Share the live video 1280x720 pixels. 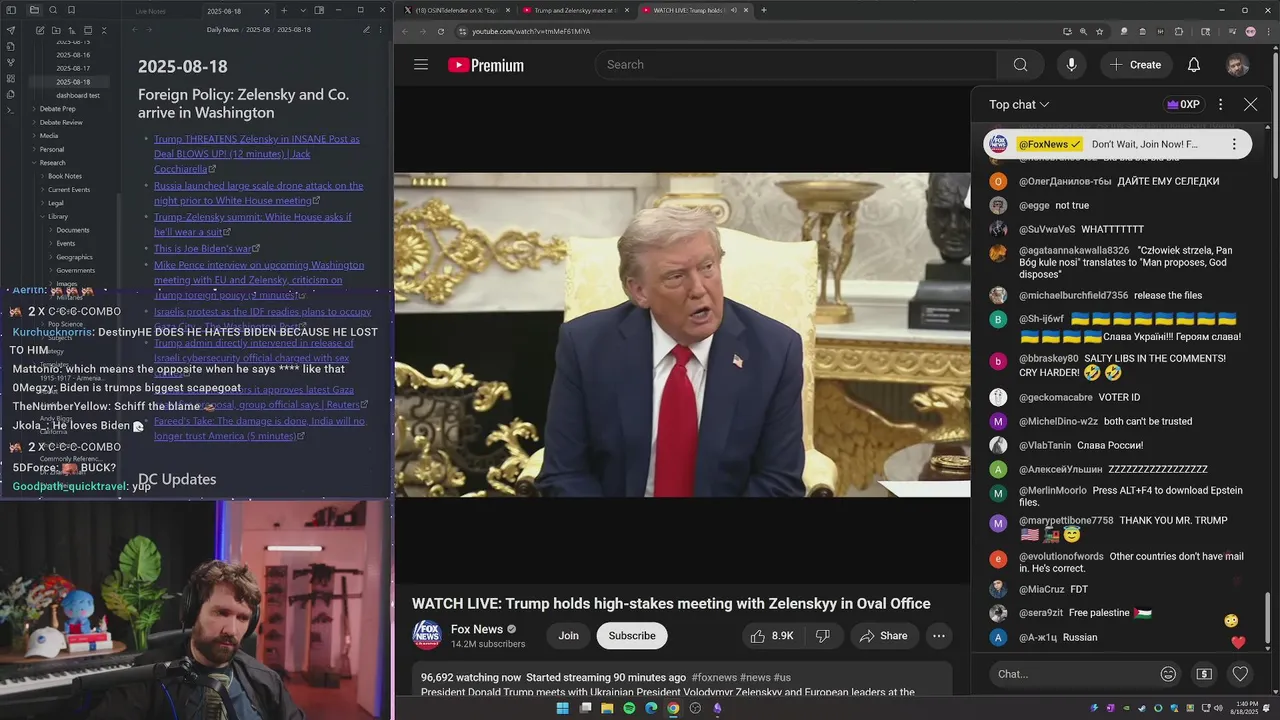(x=883, y=636)
